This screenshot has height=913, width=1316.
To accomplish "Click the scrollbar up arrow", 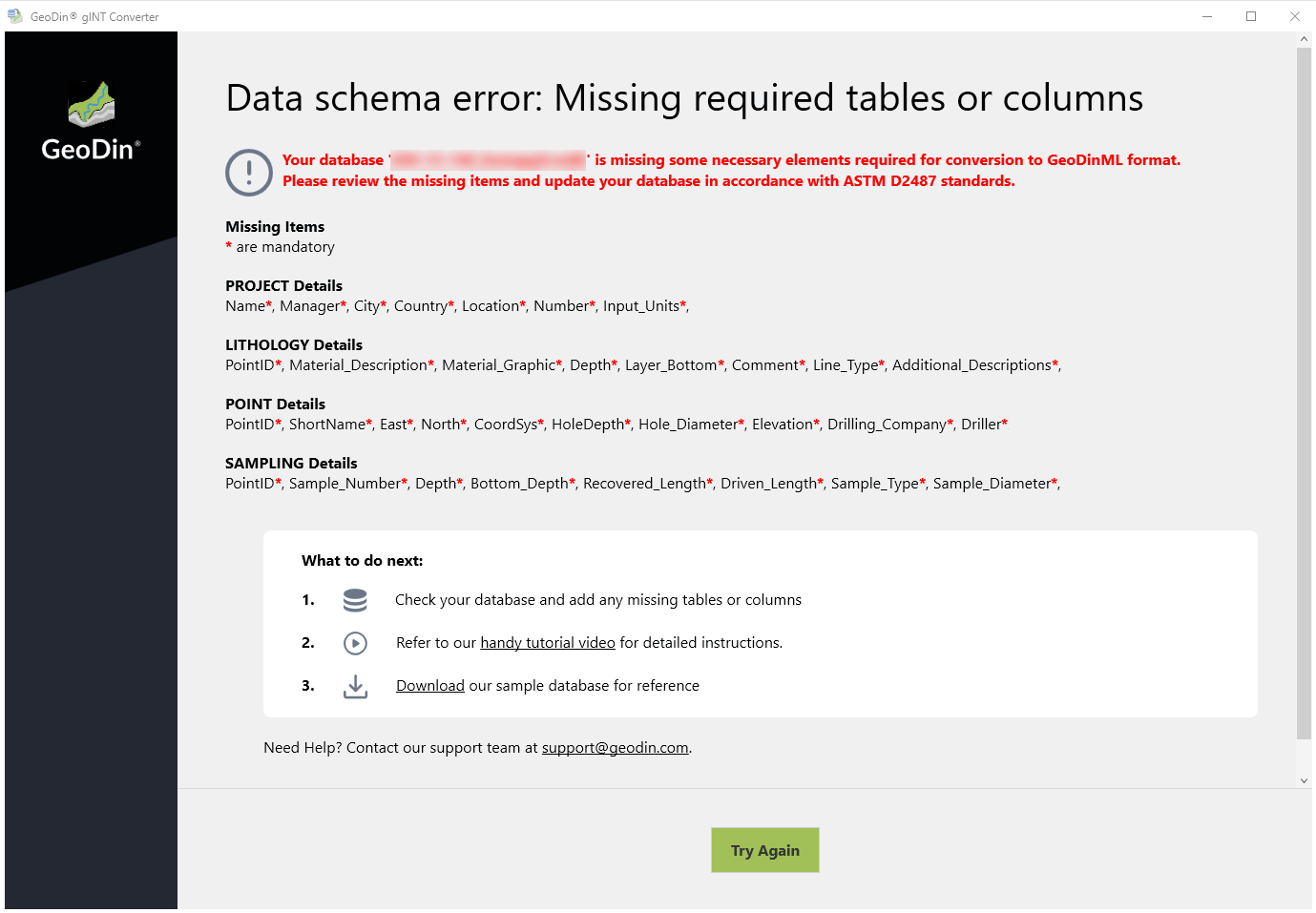I will pyautogui.click(x=1305, y=39).
